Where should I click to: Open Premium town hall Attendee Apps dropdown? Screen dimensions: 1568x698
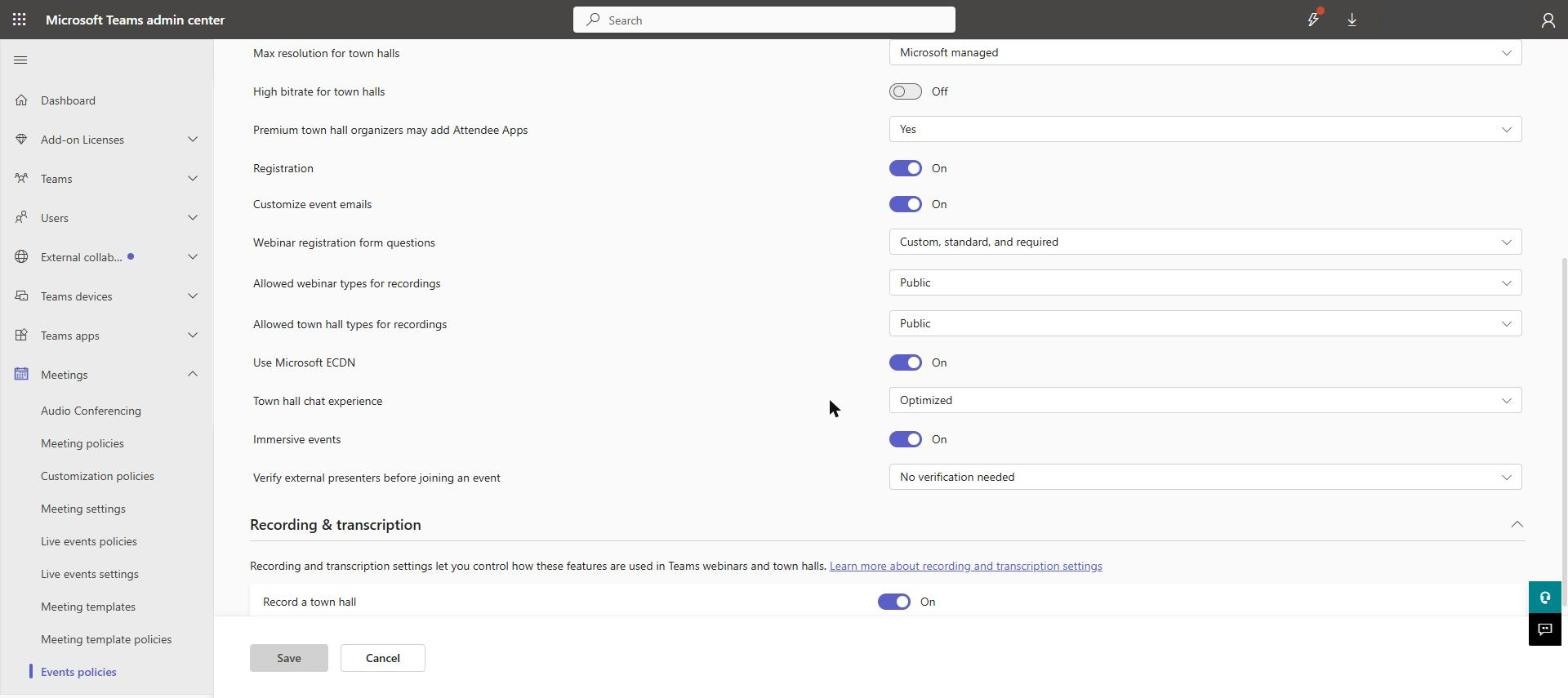[1205, 129]
